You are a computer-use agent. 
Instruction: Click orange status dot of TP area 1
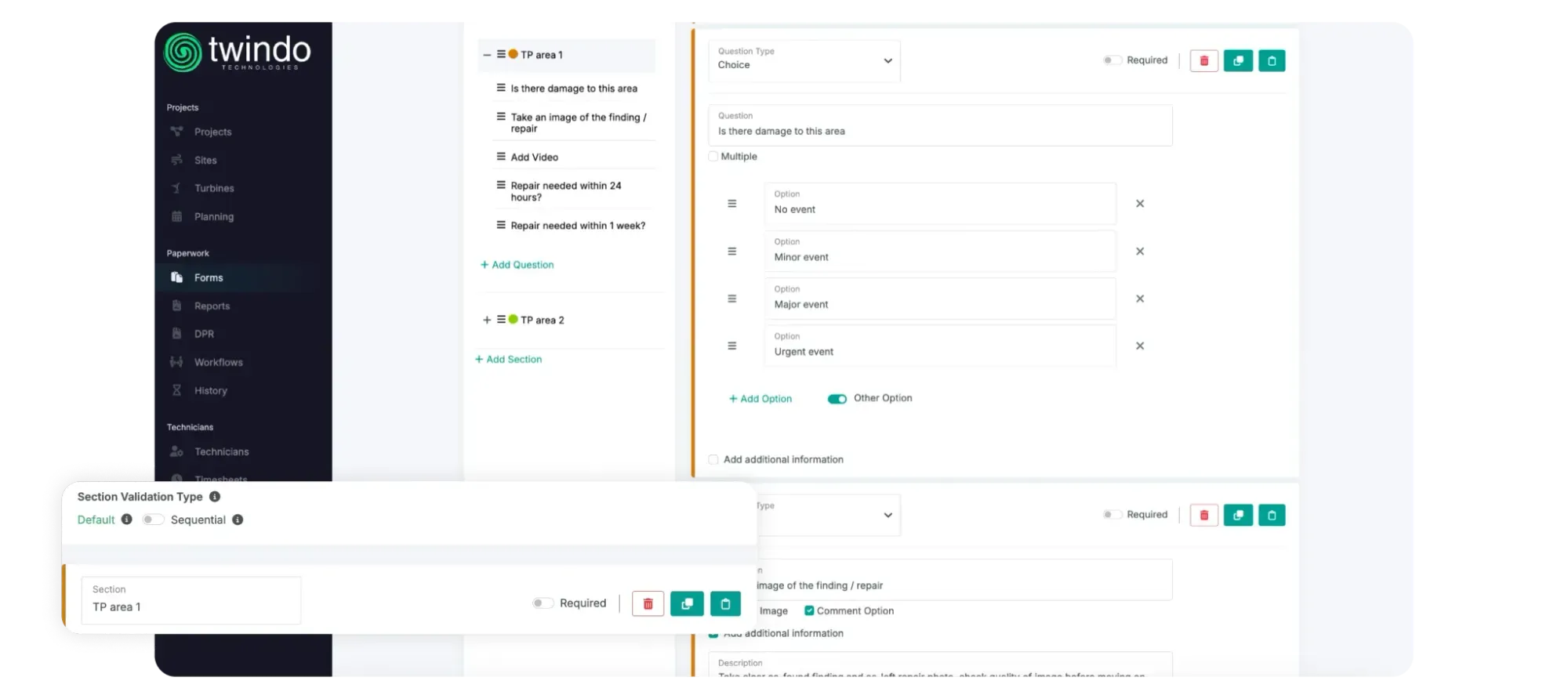coord(513,54)
